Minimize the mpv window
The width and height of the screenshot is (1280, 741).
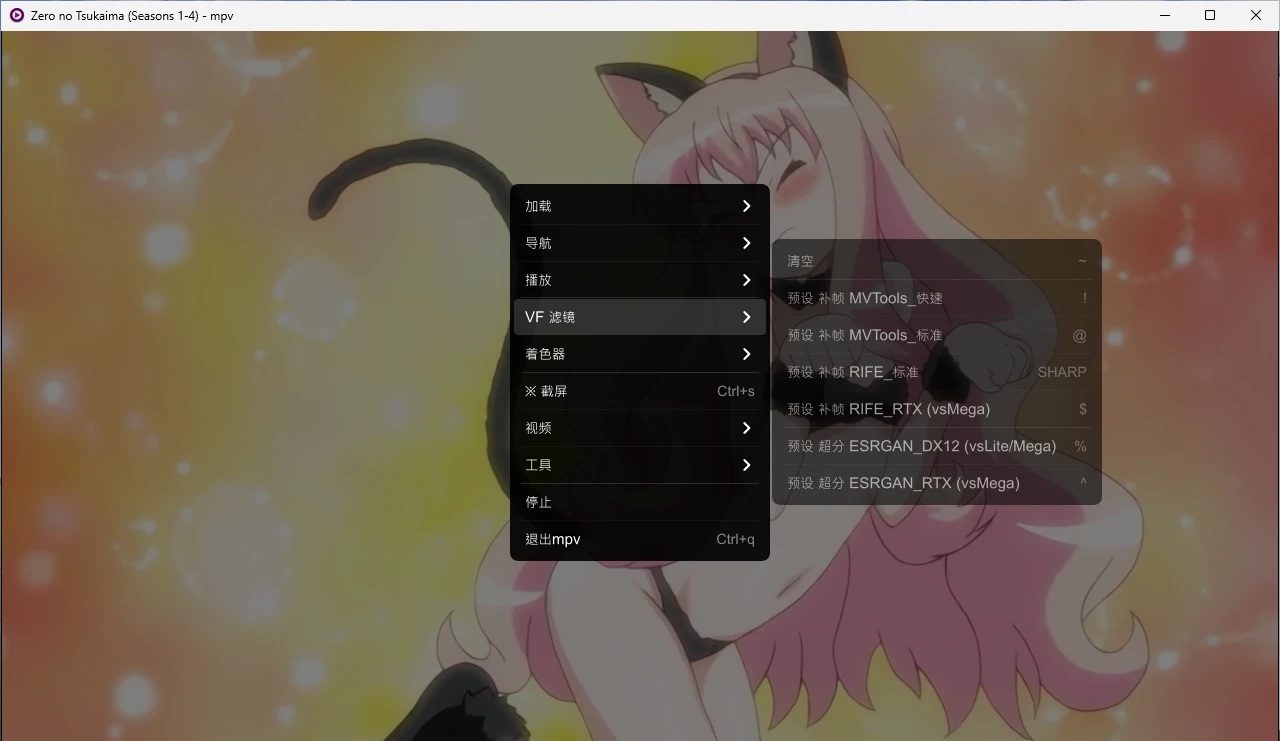click(x=1165, y=15)
